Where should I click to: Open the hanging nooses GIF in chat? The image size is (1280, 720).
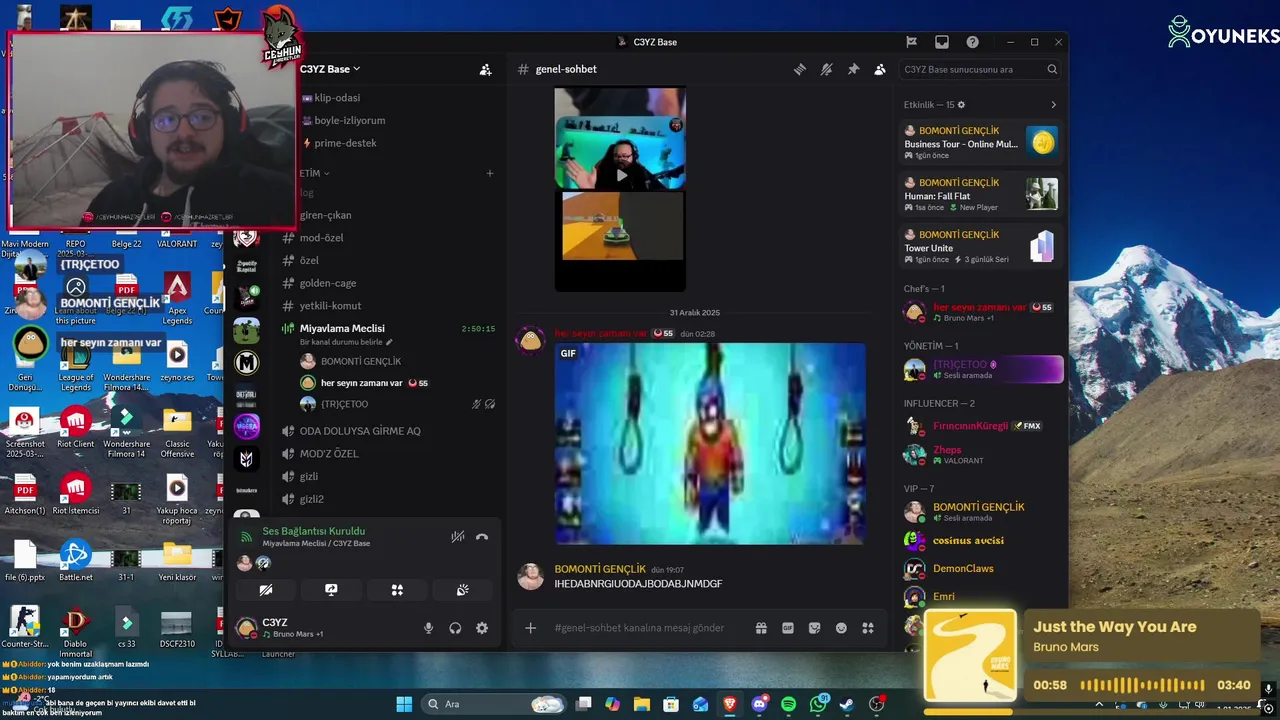[710, 444]
